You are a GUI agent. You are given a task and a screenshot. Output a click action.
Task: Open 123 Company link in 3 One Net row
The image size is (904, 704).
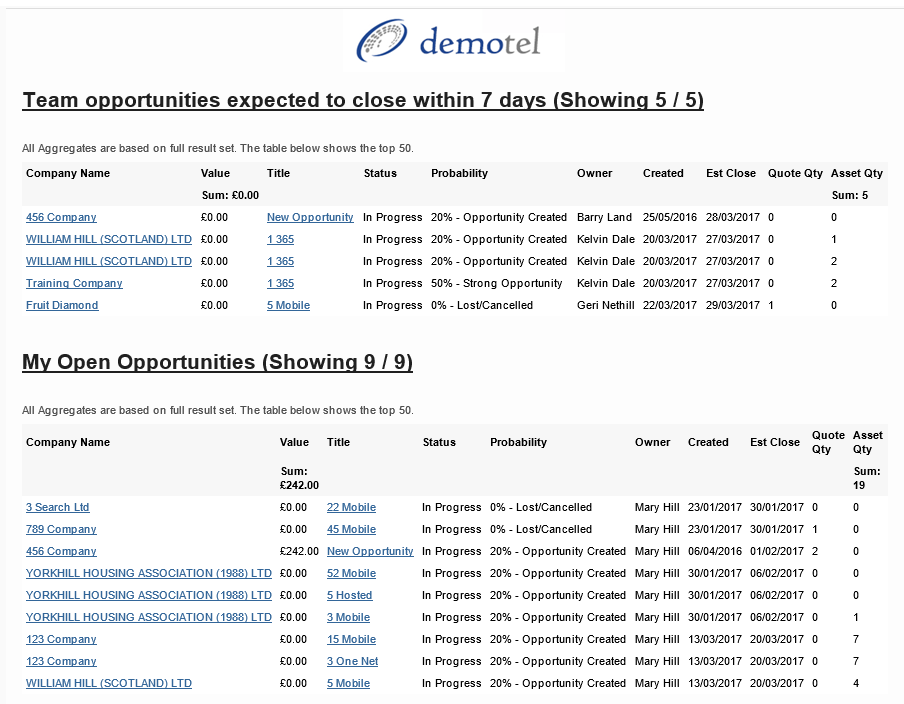click(61, 661)
